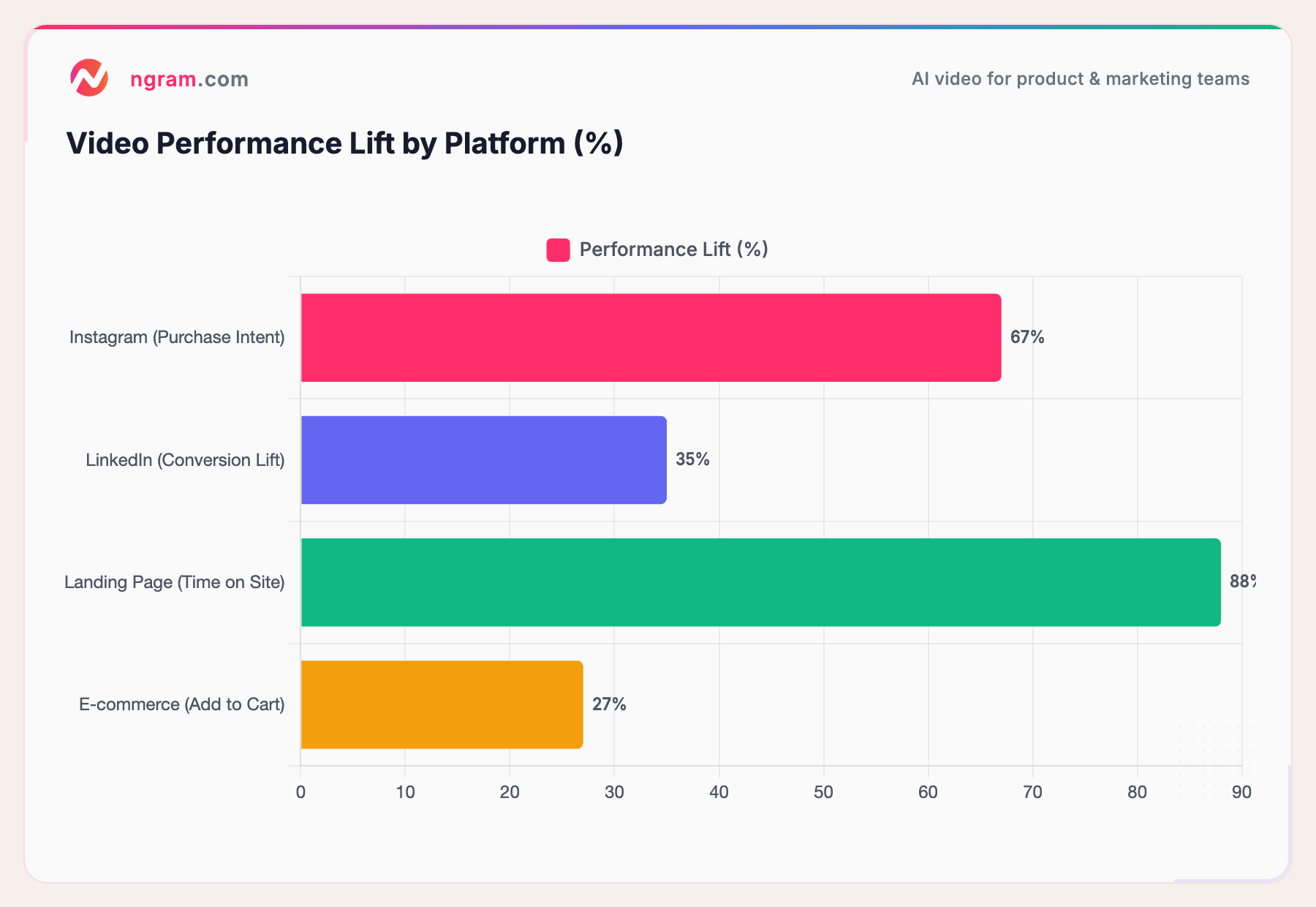Expand the Instagram (Purchase Intent) category
The height and width of the screenshot is (907, 1316).
[177, 337]
